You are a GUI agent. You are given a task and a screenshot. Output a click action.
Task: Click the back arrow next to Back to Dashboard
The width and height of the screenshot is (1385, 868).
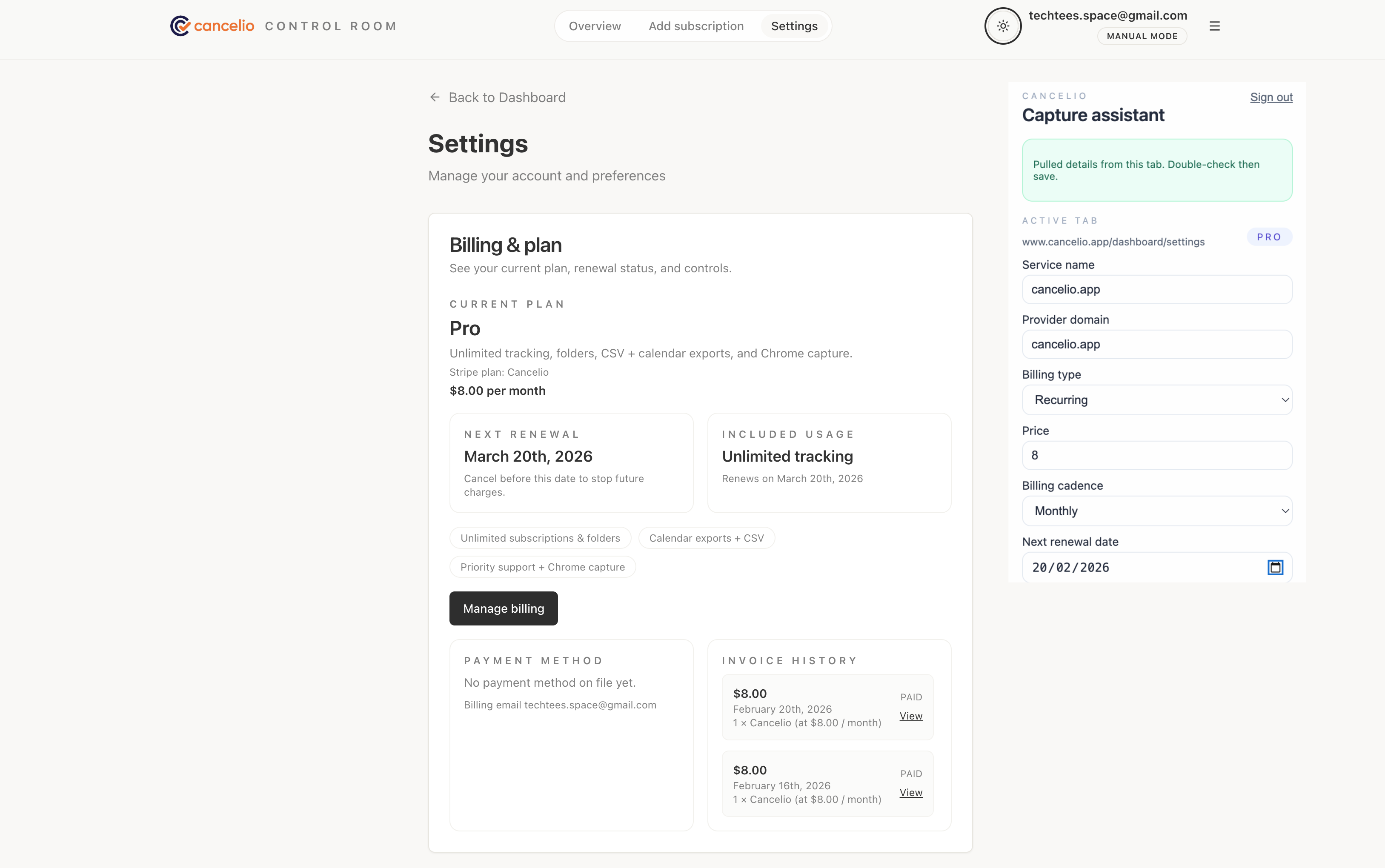(435, 97)
